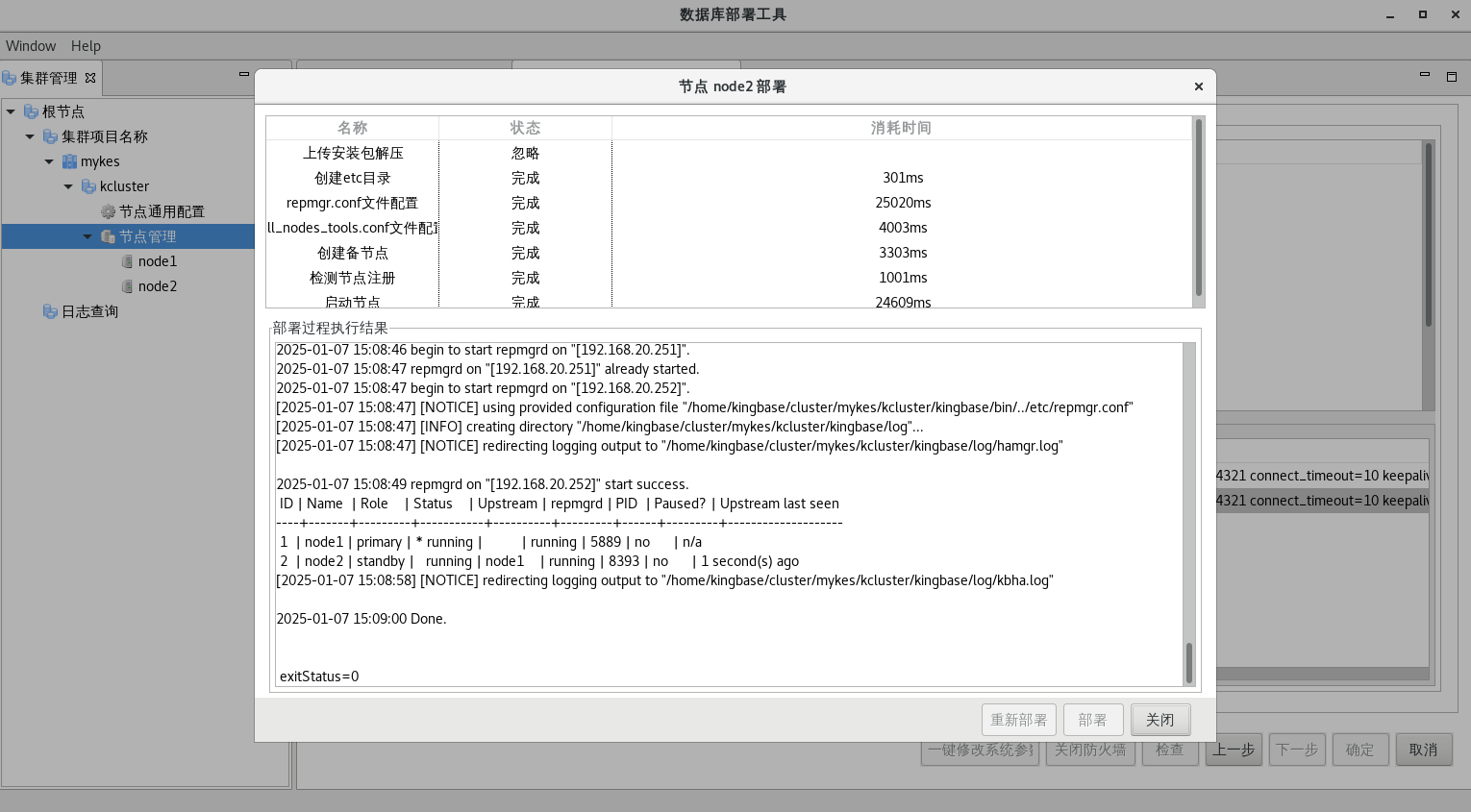1471x812 pixels.
Task: Click the deployment log vertical scrollbar
Action: (1189, 662)
